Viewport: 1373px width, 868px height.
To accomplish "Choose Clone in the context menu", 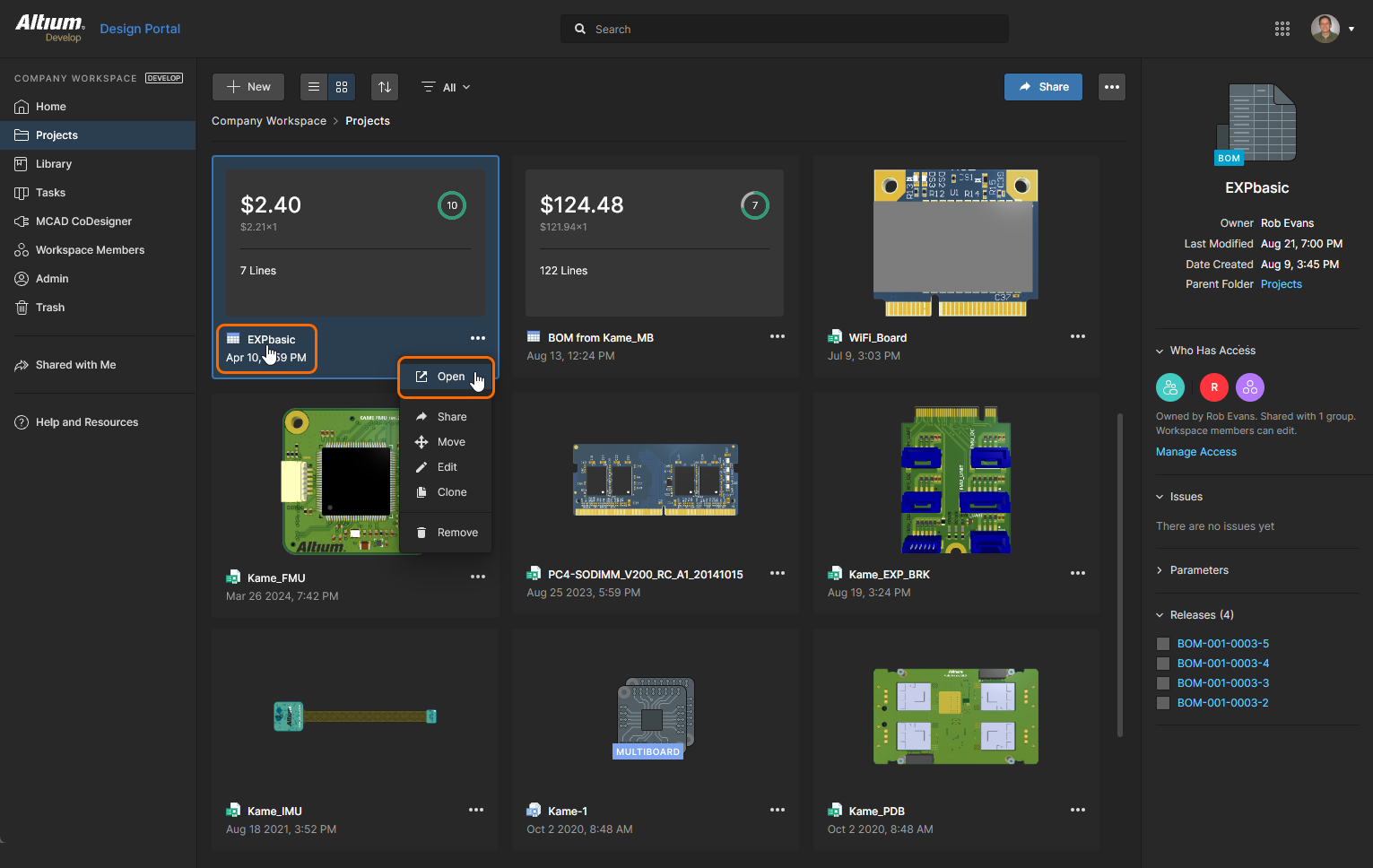I will pyautogui.click(x=446, y=492).
